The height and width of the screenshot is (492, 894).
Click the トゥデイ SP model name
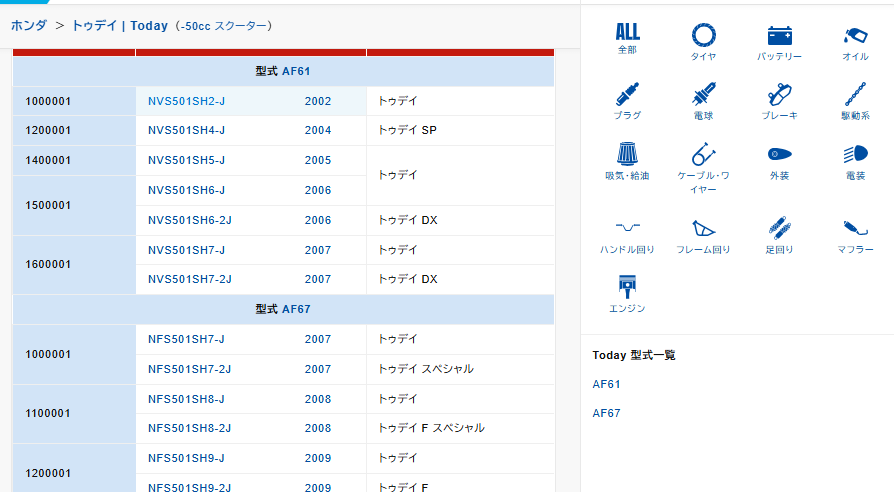tap(407, 130)
